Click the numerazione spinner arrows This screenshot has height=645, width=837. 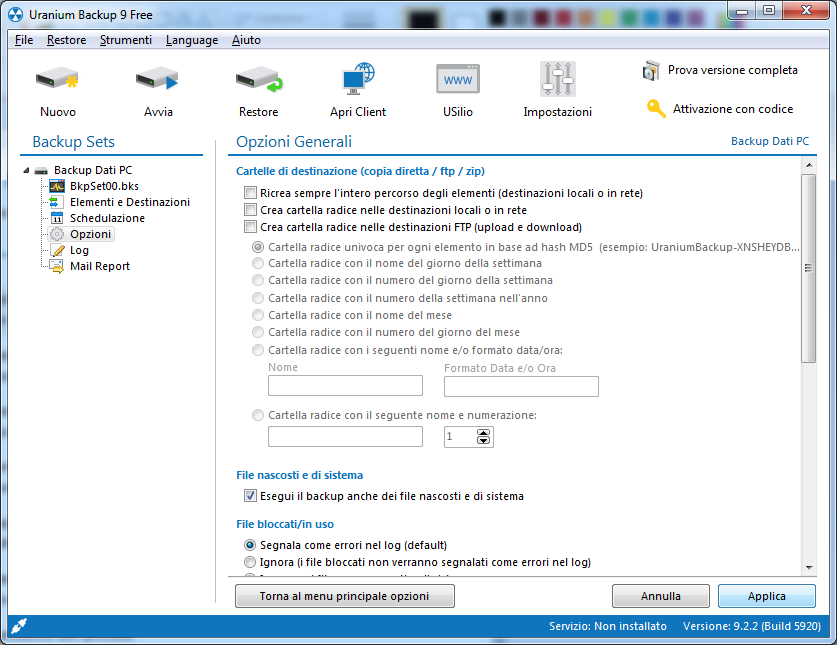pos(483,437)
